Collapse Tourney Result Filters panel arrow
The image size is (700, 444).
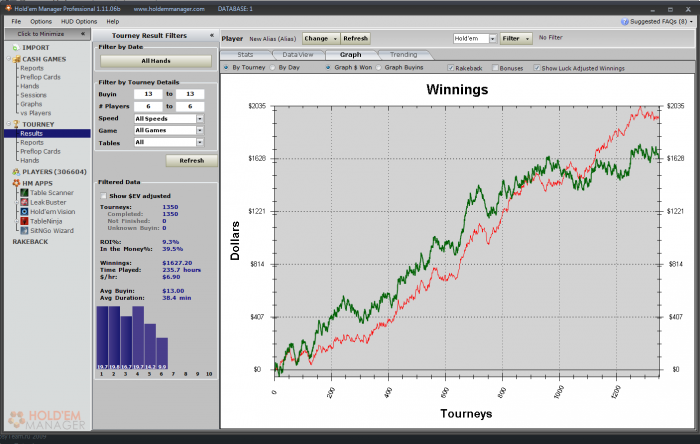212,35
